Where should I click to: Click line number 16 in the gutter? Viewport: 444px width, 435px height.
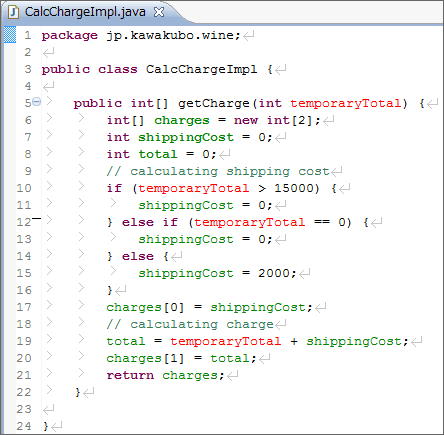(x=24, y=290)
